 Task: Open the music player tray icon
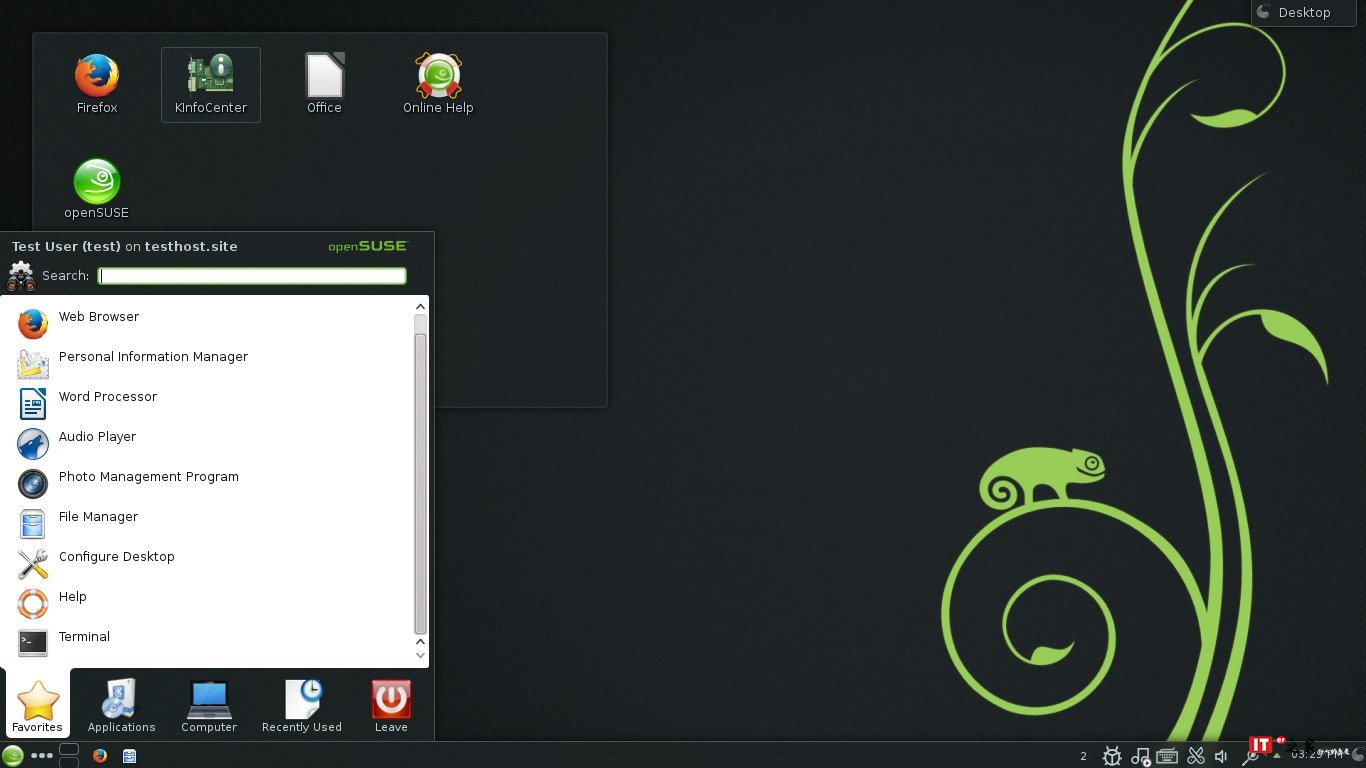click(1140, 756)
